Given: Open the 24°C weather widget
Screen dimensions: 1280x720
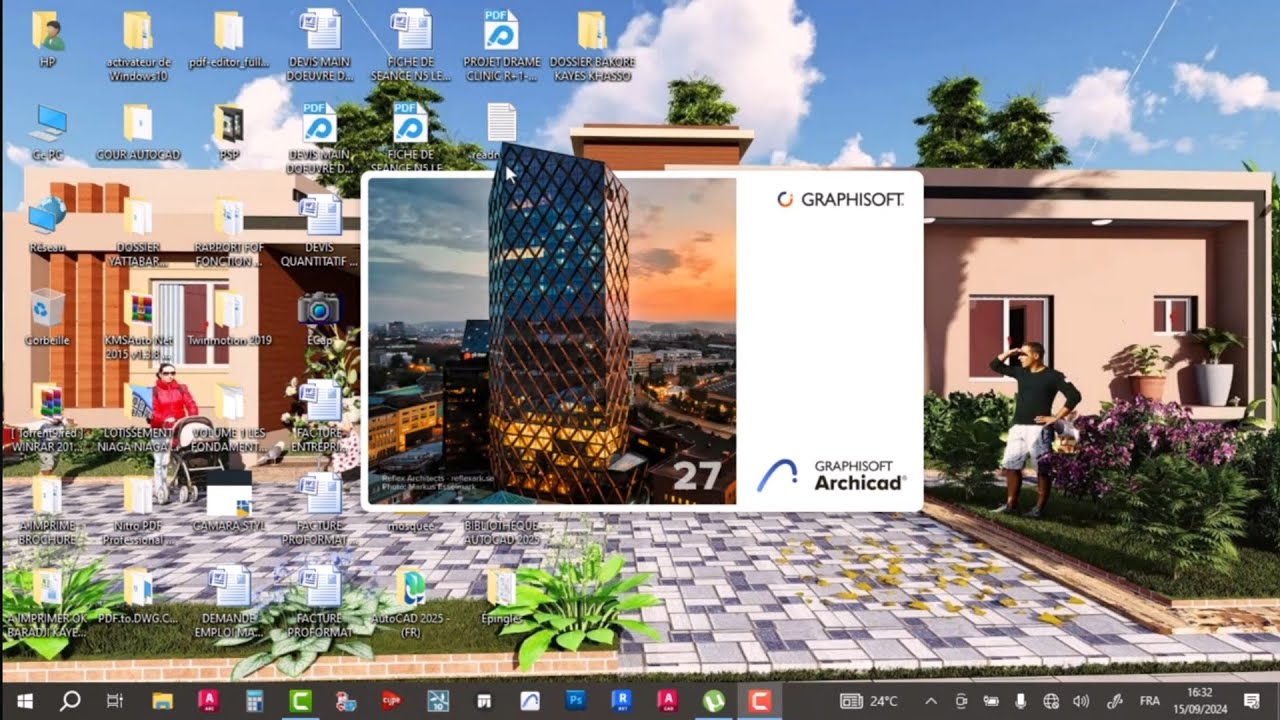Looking at the screenshot, I should 868,701.
